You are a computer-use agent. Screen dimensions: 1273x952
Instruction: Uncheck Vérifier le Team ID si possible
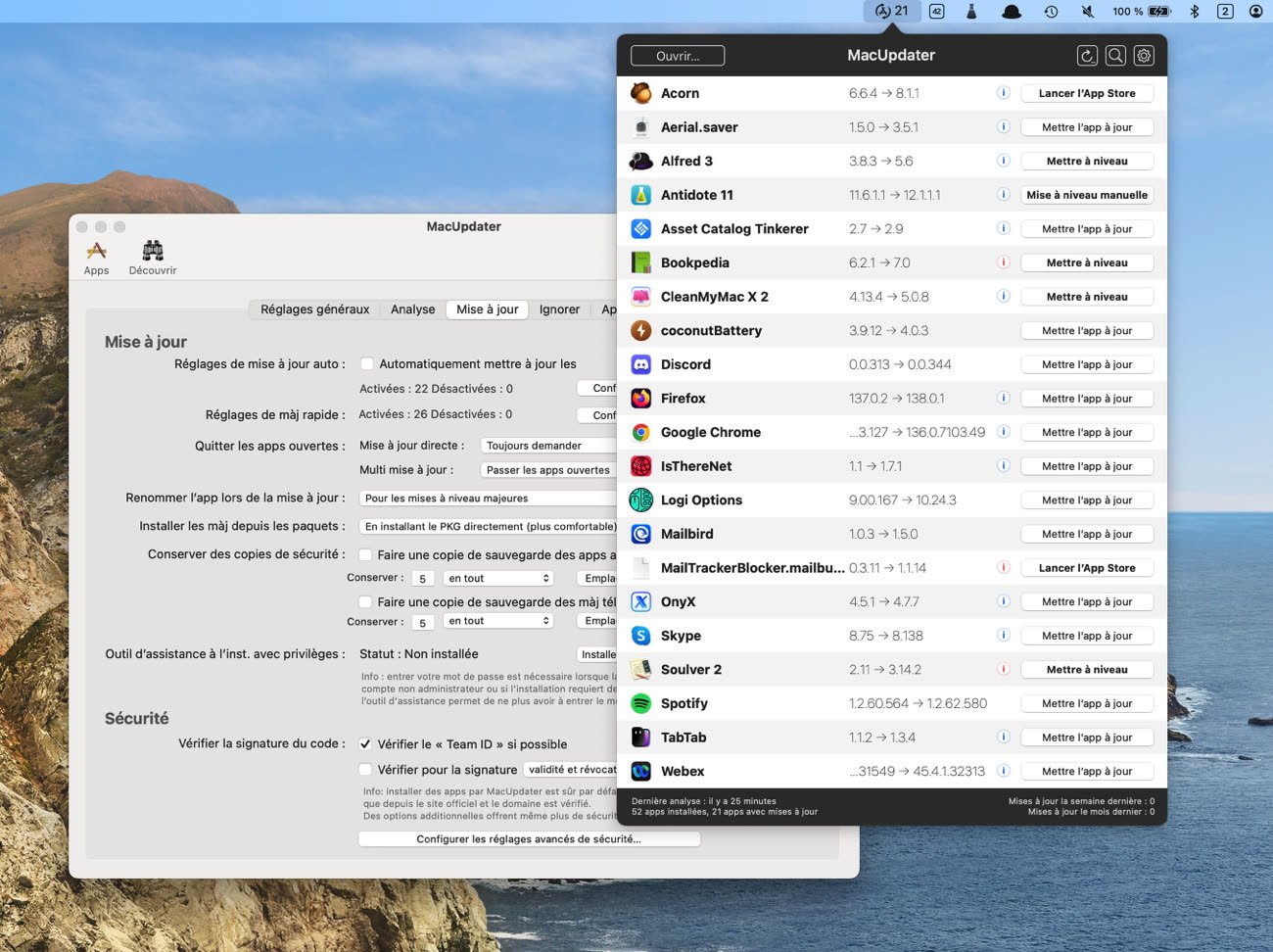coord(365,743)
